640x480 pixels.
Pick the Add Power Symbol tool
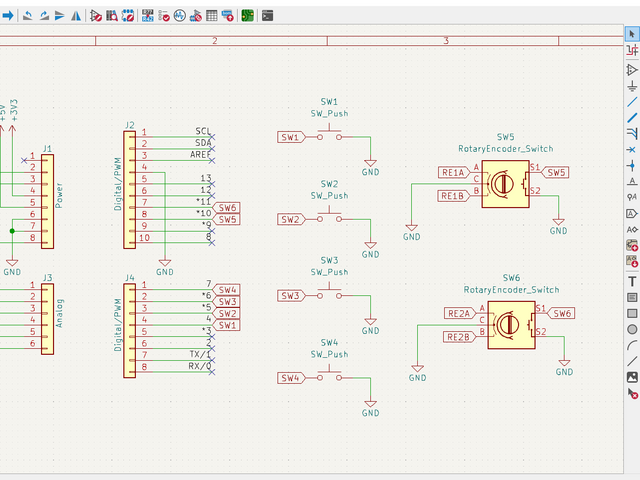(x=632, y=85)
